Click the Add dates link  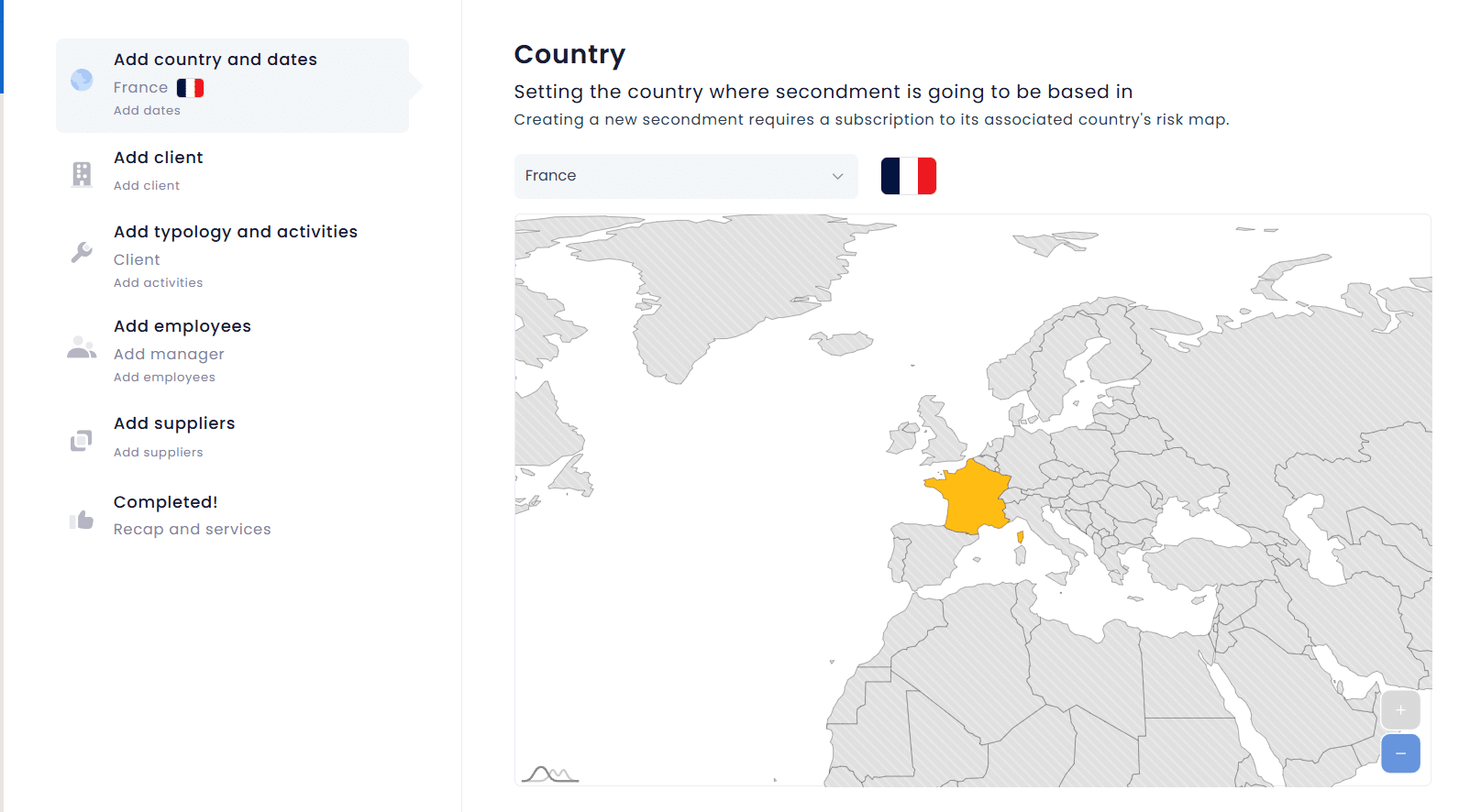147,111
